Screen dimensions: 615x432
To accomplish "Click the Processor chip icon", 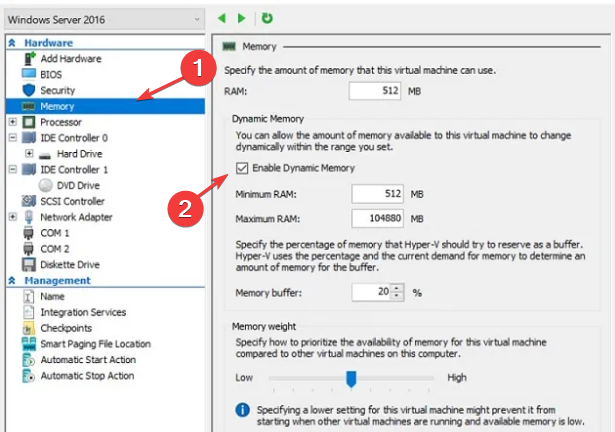I will coord(29,122).
